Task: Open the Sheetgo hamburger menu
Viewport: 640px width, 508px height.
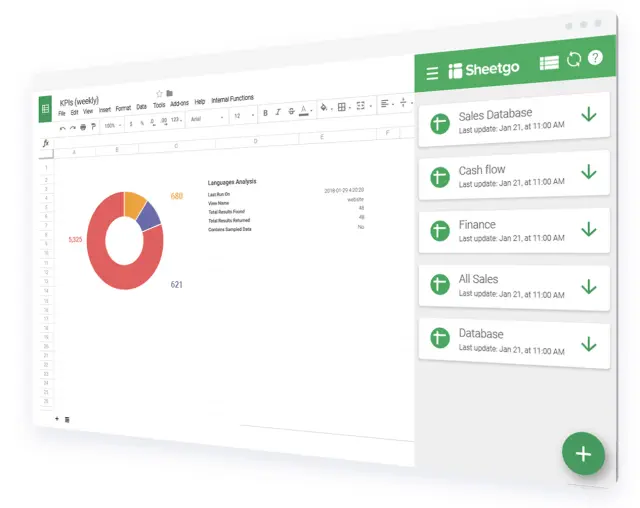Action: (x=432, y=73)
